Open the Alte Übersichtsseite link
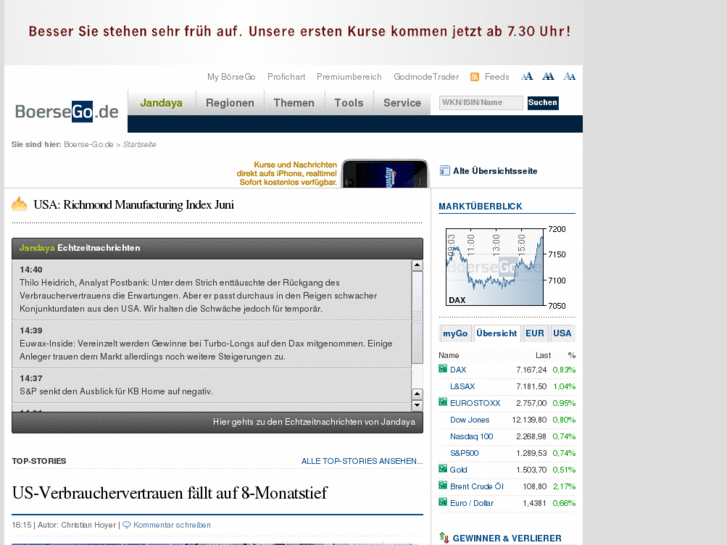This screenshot has width=727, height=545. pos(495,171)
